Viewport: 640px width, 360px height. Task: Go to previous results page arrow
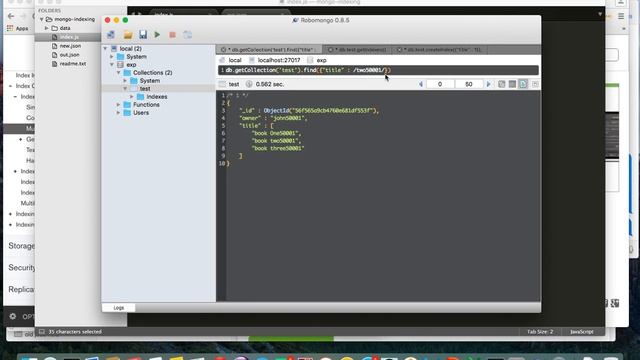pos(420,84)
